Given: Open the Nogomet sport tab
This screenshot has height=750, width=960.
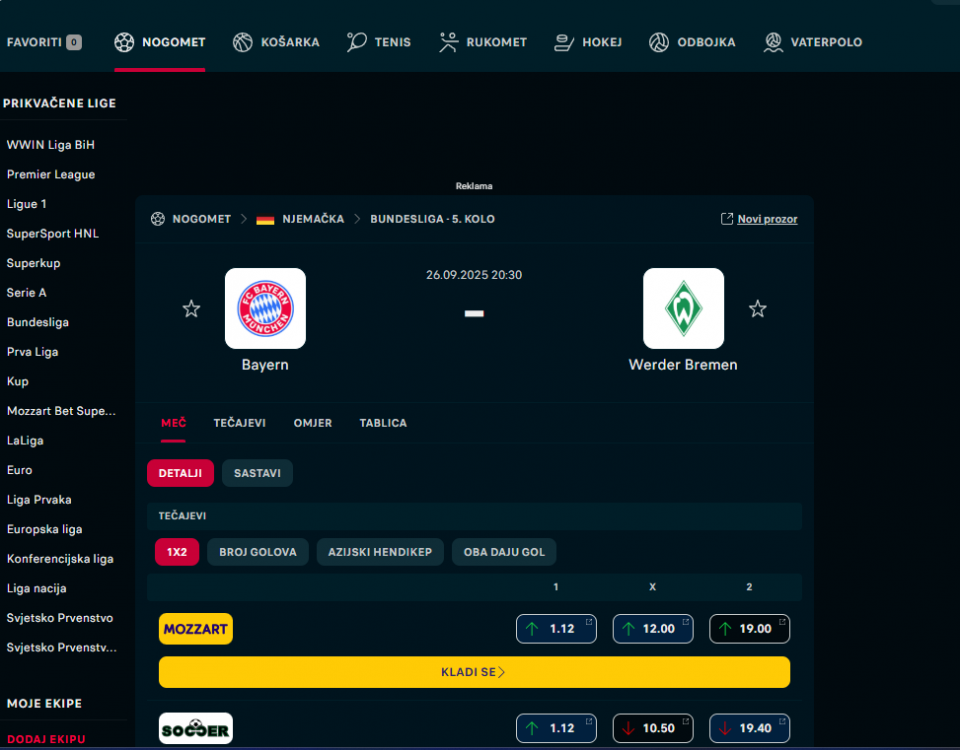Looking at the screenshot, I should click(160, 42).
